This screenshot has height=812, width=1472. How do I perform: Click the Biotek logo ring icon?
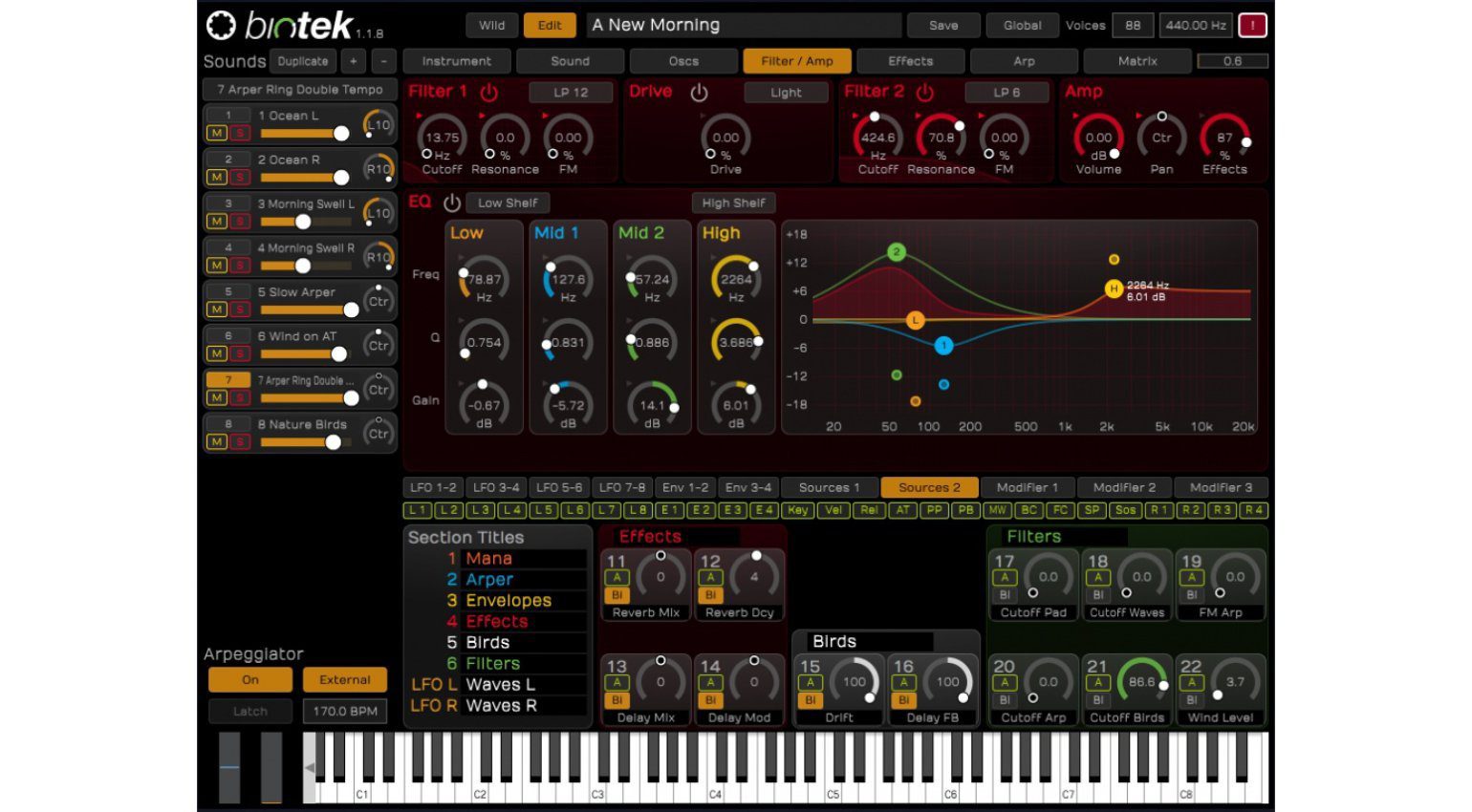(221, 26)
